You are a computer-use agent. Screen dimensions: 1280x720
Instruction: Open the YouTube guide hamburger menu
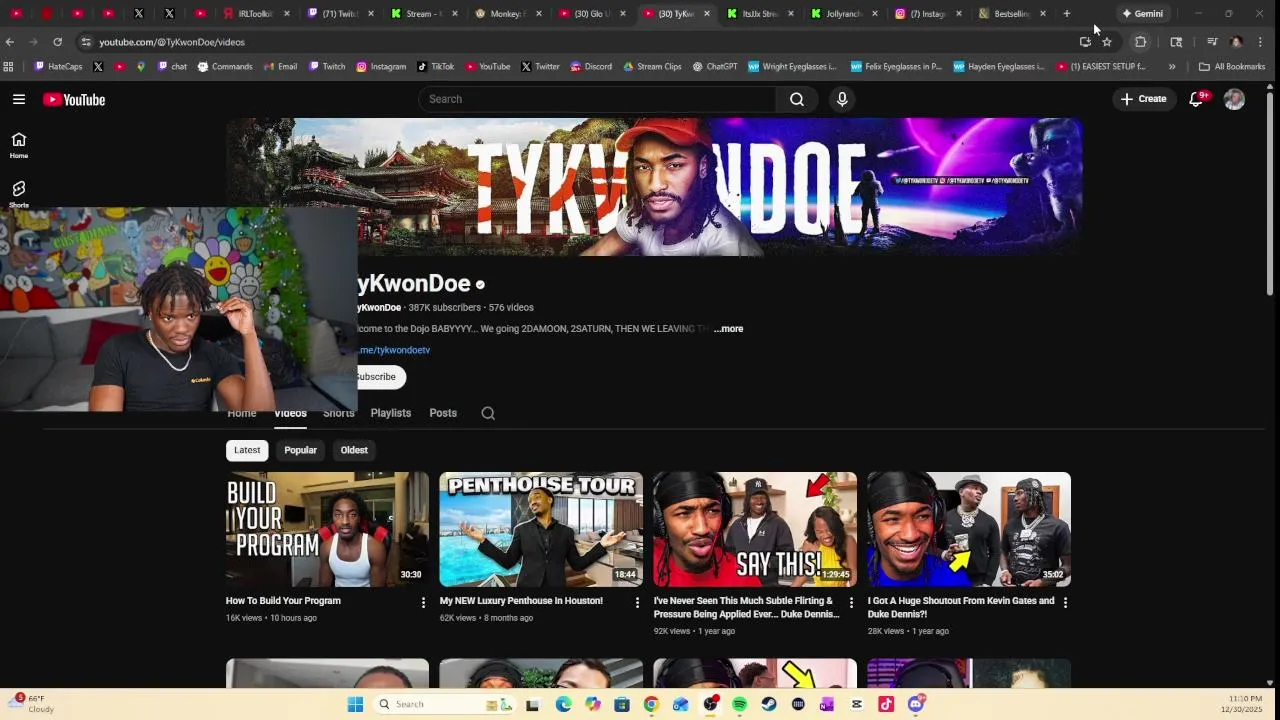point(19,99)
